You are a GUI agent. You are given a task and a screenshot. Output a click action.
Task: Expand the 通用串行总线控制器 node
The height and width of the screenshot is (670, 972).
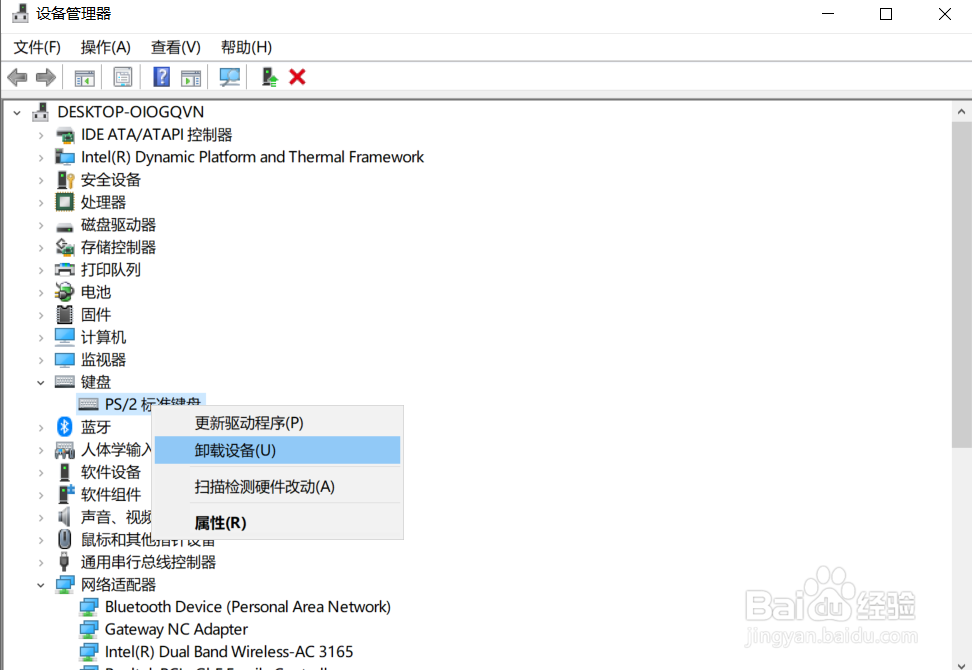pos(41,563)
